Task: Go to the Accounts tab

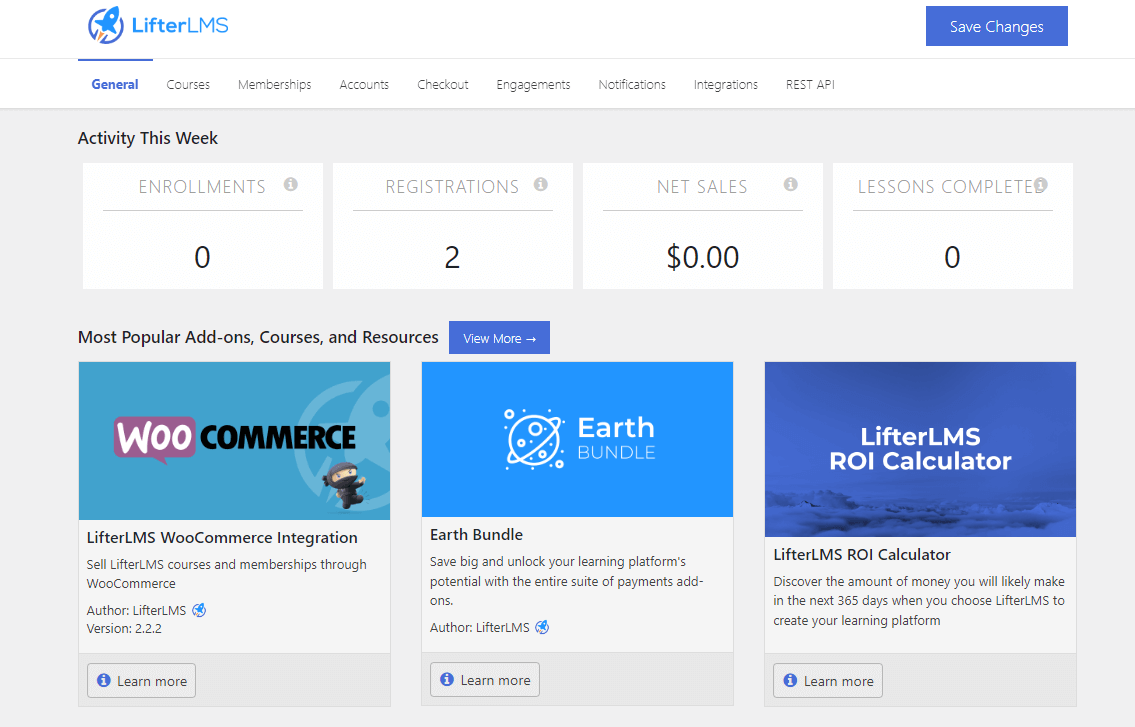Action: (364, 85)
